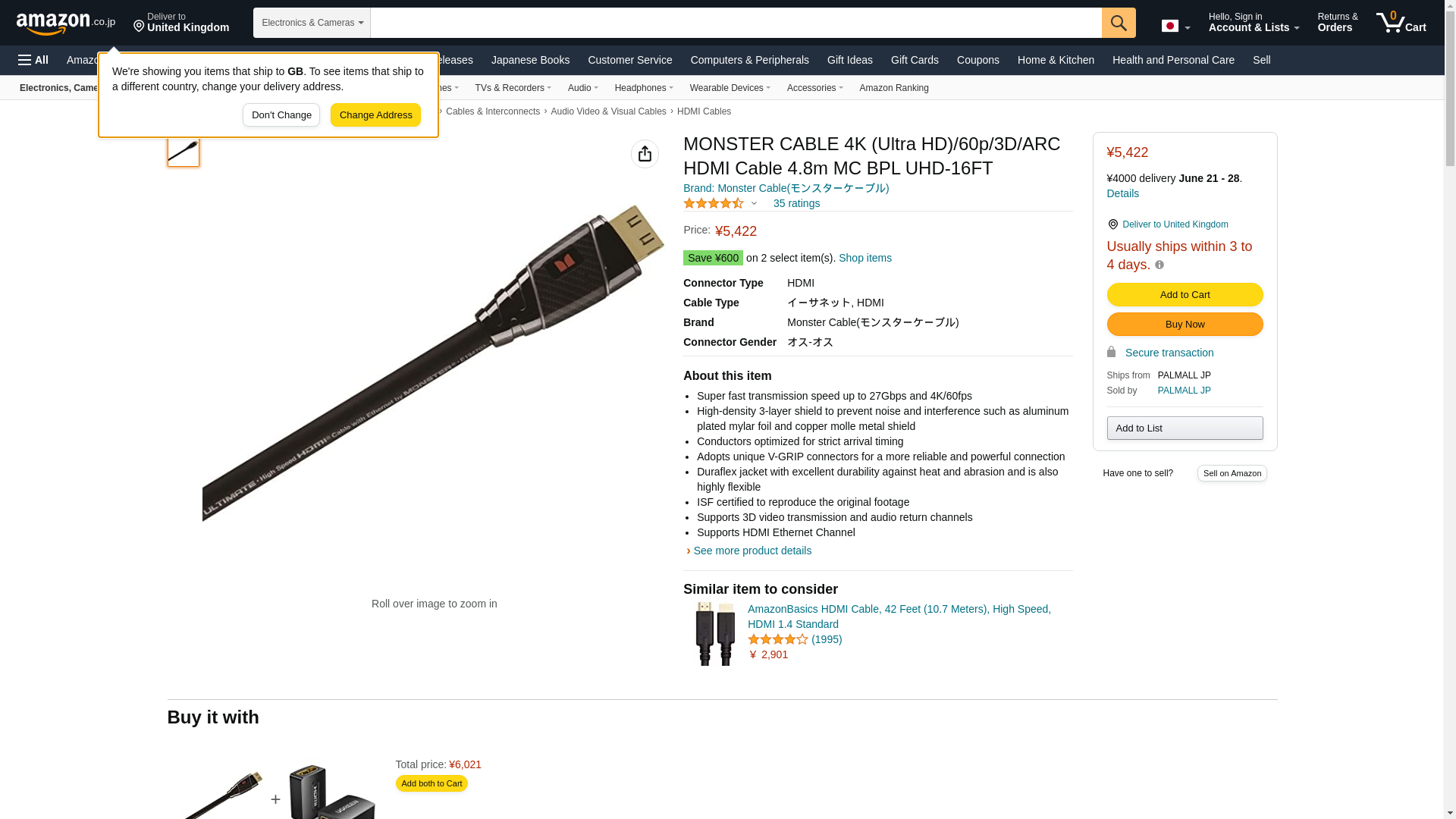Click the search magnifier button
The width and height of the screenshot is (1456, 819).
coord(1119,23)
